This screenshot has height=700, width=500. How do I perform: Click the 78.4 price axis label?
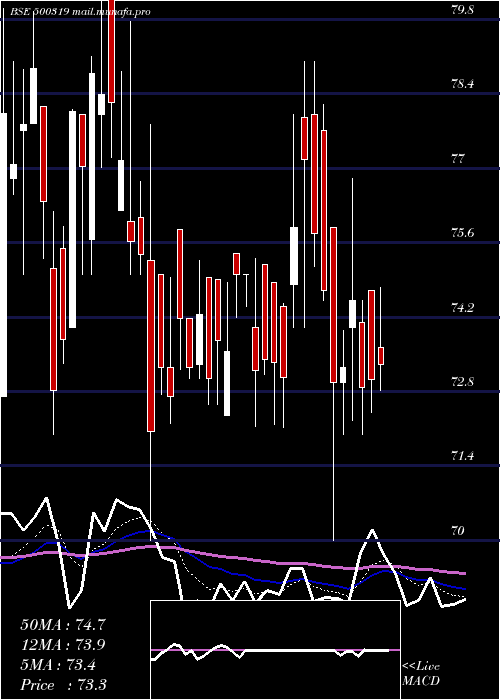coord(463,83)
